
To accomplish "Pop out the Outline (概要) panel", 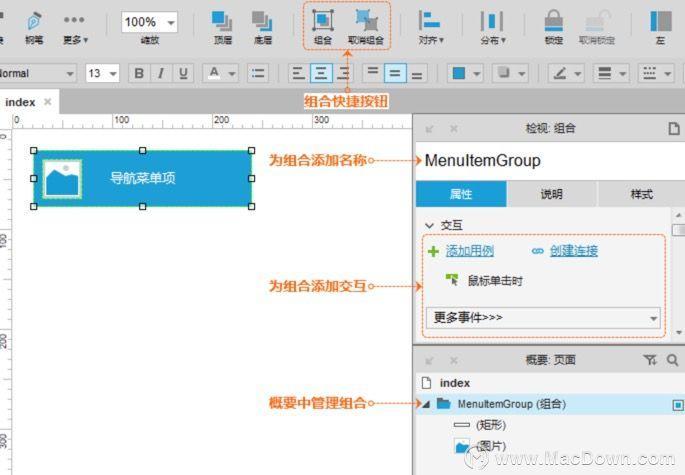I will (x=429, y=360).
